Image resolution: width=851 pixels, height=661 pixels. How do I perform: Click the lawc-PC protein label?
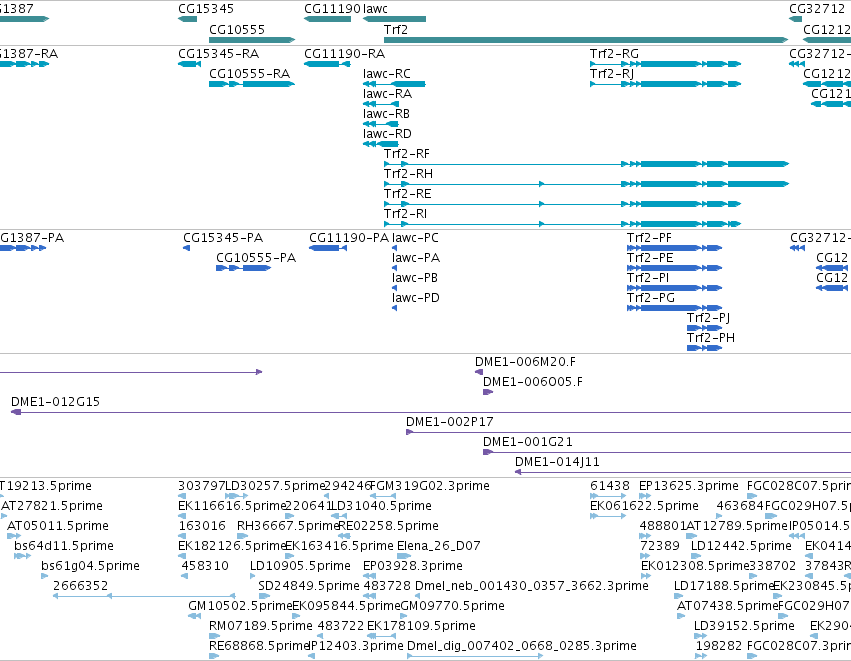[x=415, y=238]
